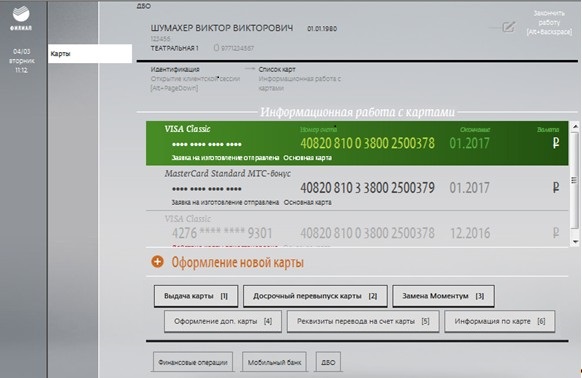This screenshot has height=378, width=582.
Task: Select the greyed VISA Classic 4276 card
Action: pyautogui.click(x=357, y=229)
